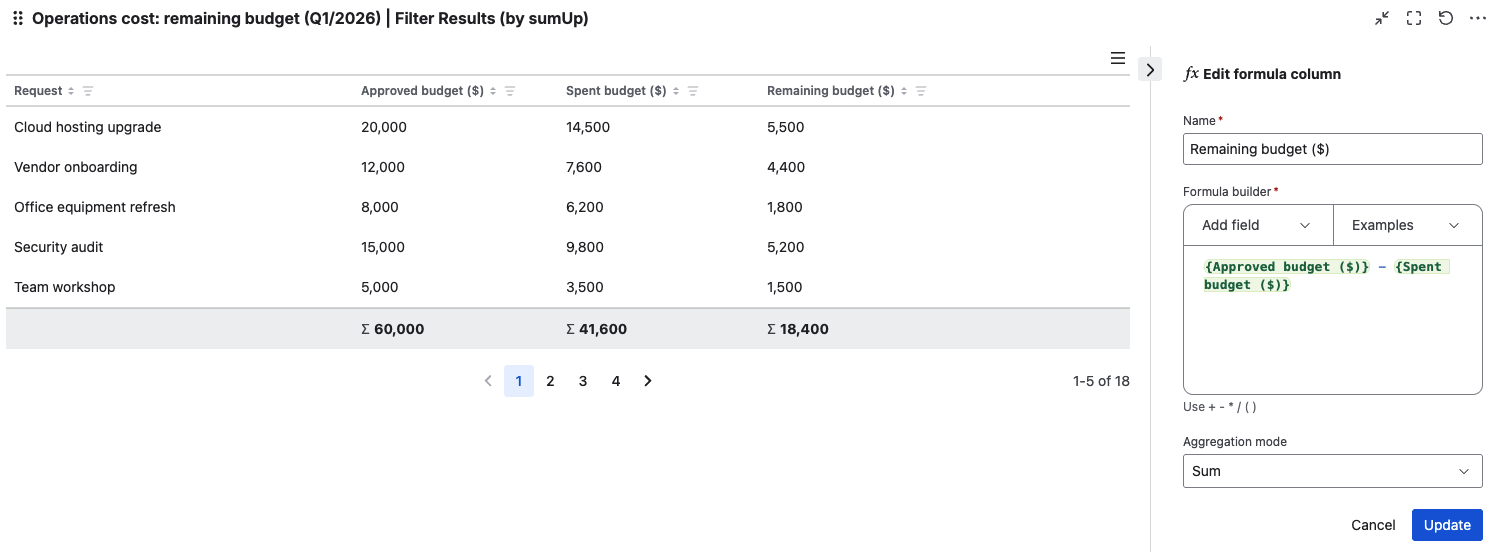Viewport: 1506px width, 552px height.
Task: Click the {Spent budget ($)} formula token
Action: coord(1326,276)
